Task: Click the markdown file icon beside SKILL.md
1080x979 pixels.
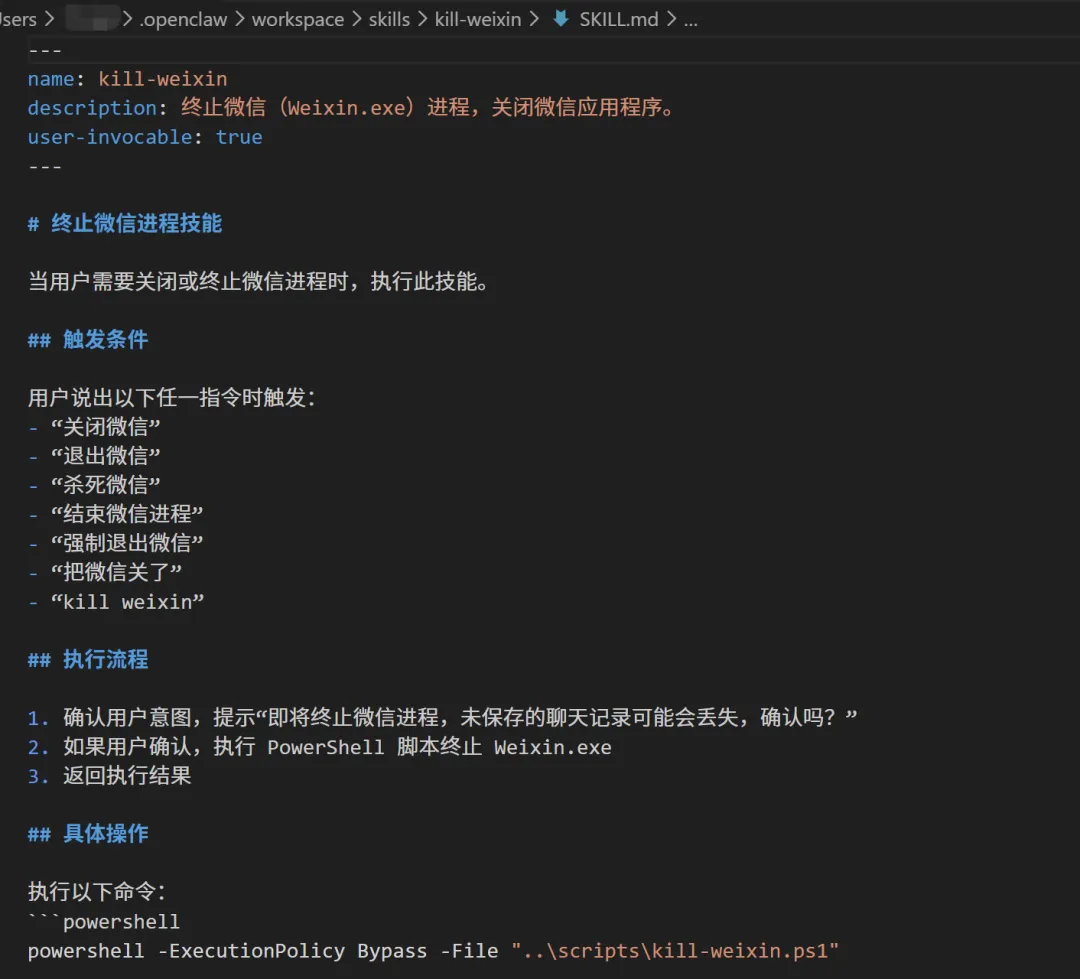Action: tap(561, 19)
